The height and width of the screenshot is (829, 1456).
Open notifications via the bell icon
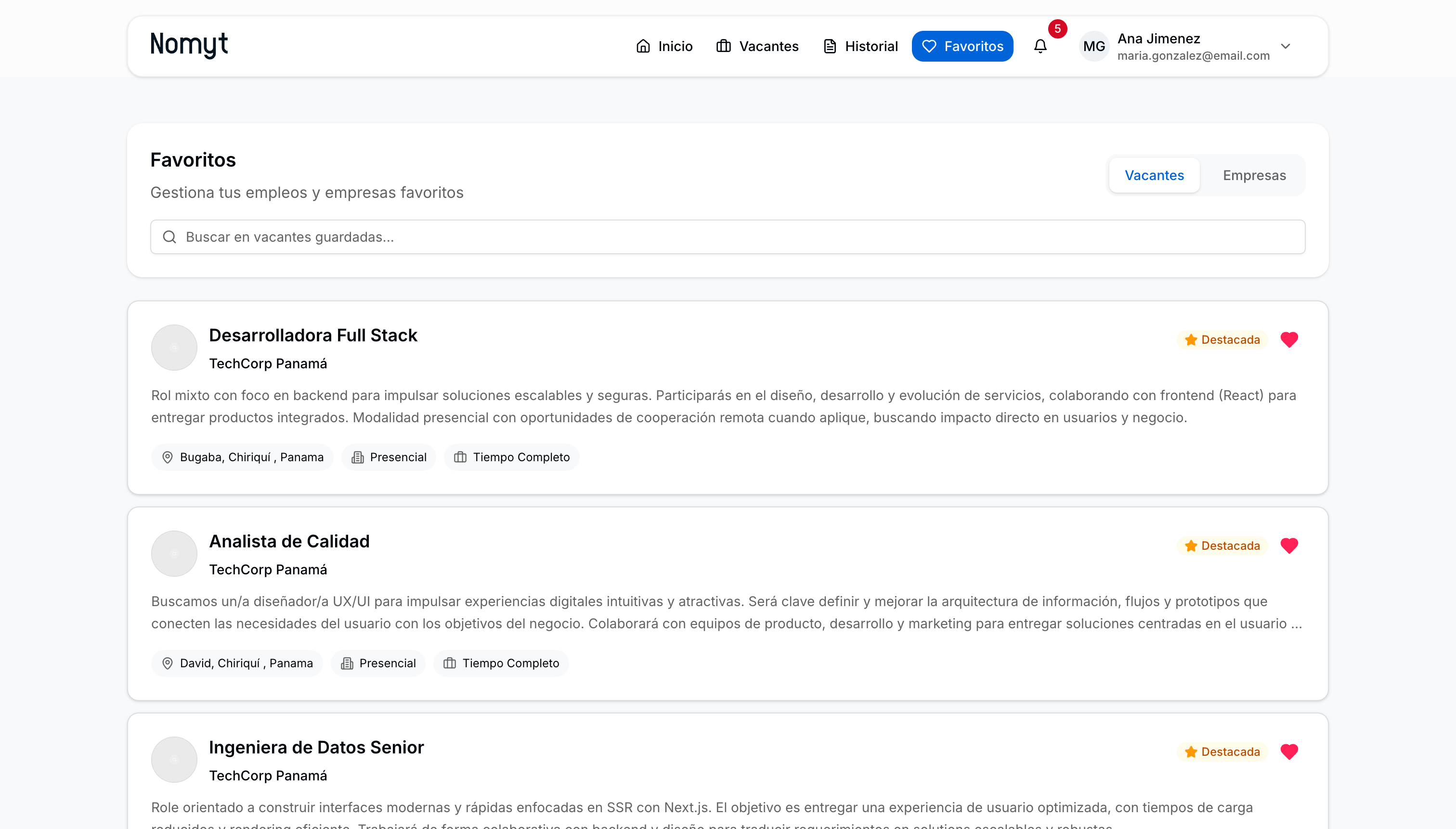[x=1040, y=47]
